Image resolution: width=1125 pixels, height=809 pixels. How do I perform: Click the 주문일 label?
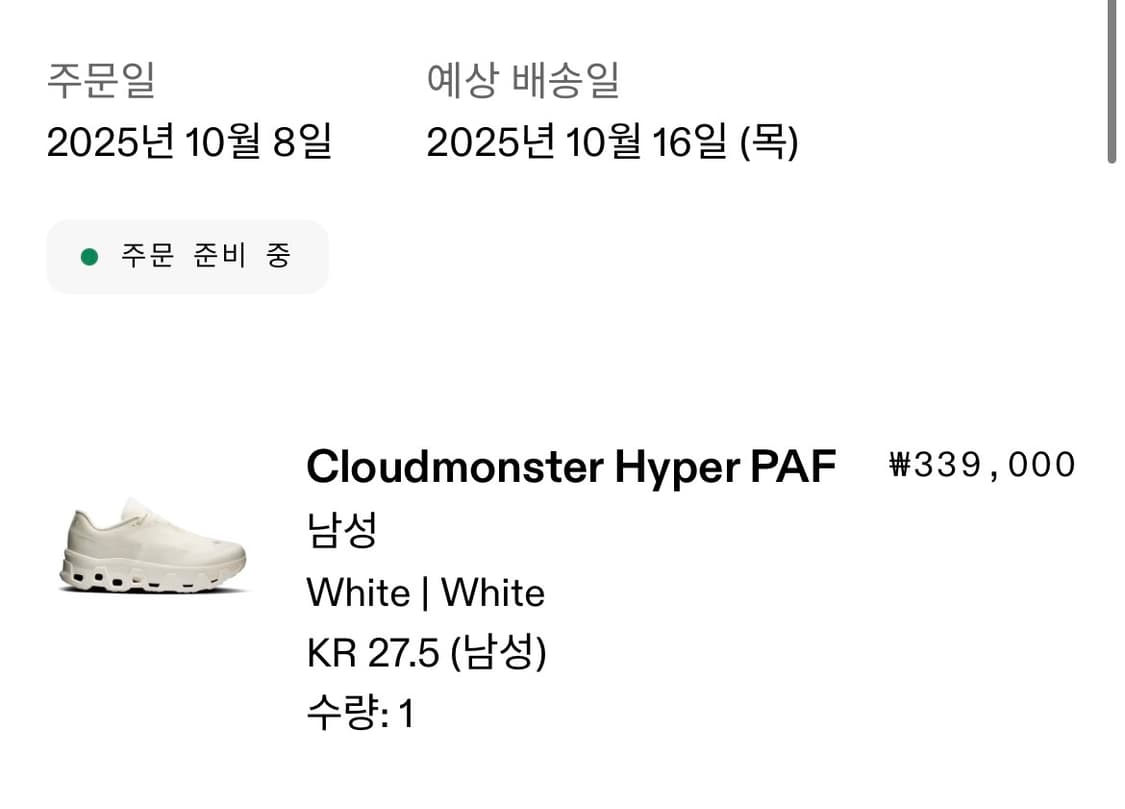tap(101, 80)
